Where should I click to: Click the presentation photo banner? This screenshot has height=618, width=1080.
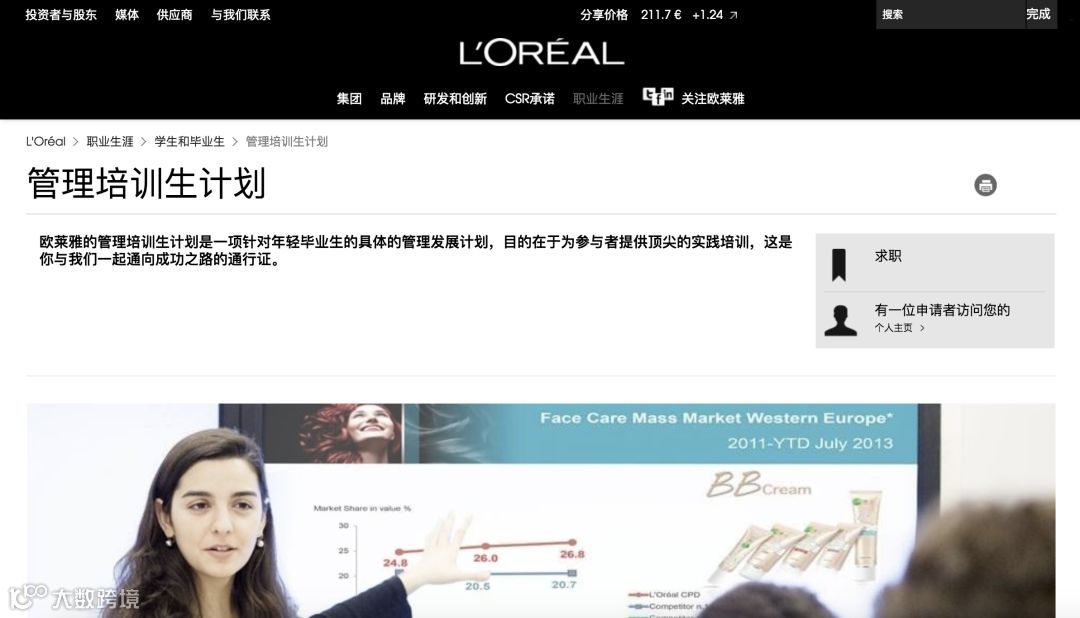click(541, 511)
